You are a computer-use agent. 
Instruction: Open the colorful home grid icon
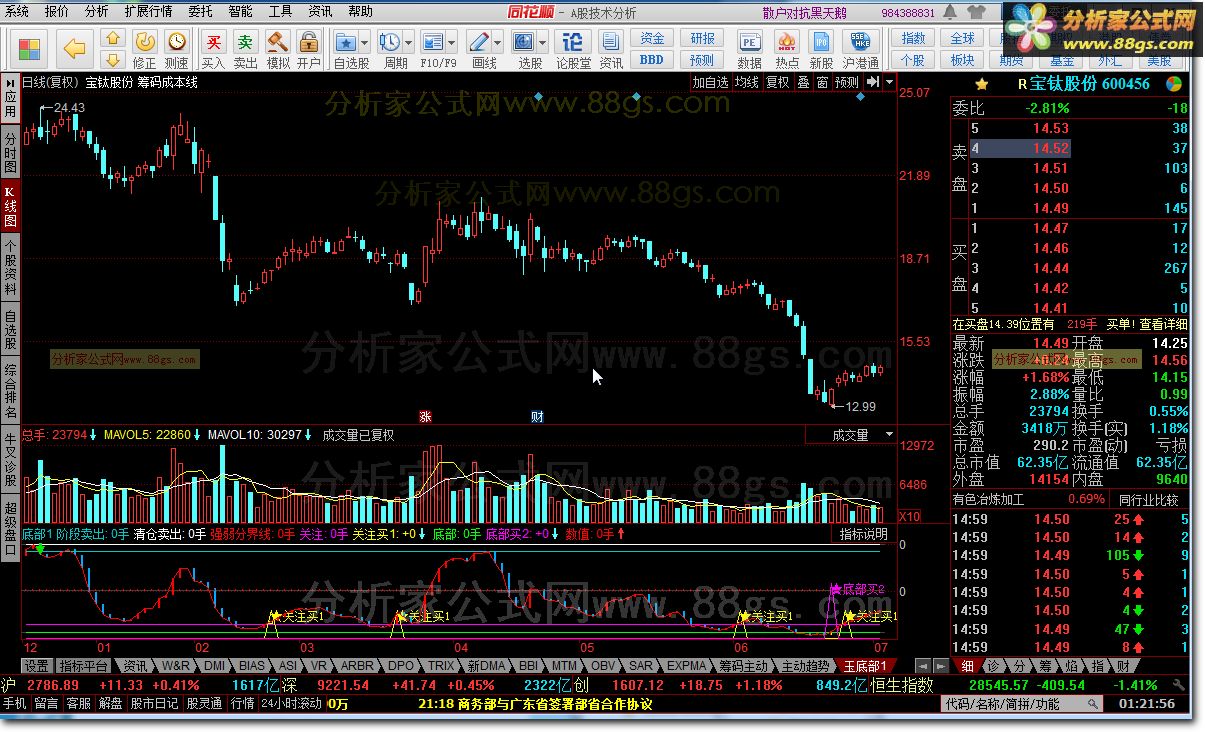[30, 48]
